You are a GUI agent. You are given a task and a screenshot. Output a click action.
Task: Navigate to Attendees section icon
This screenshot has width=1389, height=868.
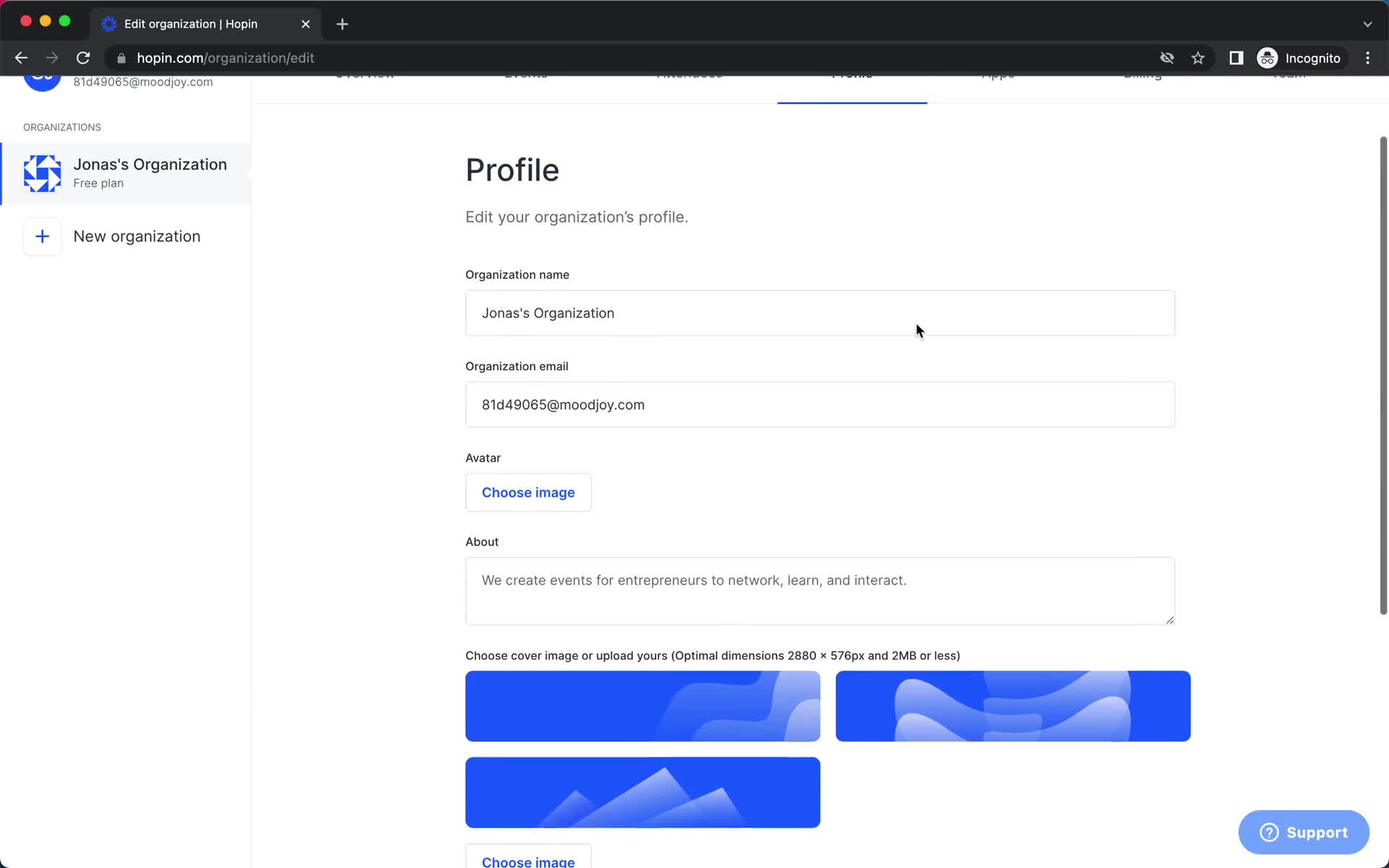coord(689,72)
